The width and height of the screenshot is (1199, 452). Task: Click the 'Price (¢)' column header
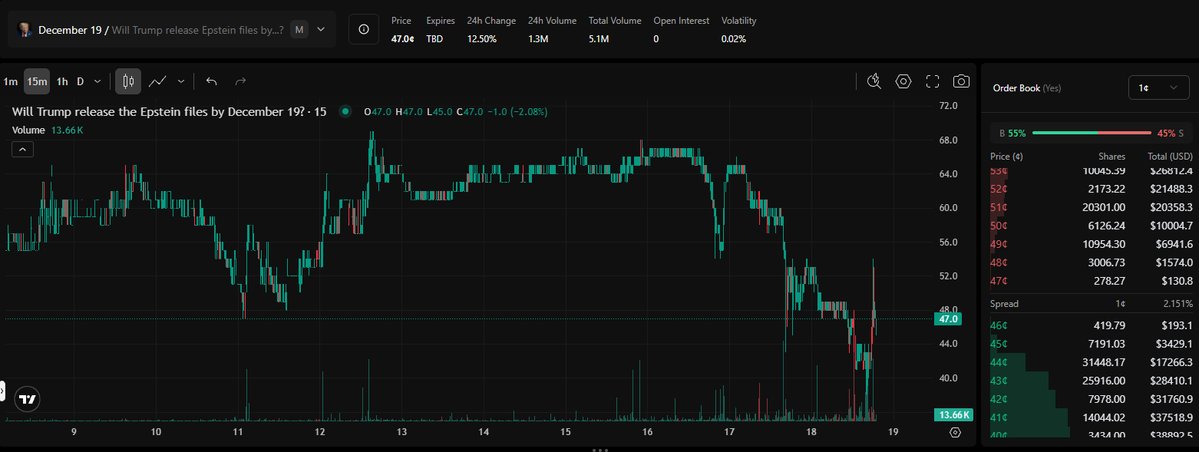point(1006,156)
